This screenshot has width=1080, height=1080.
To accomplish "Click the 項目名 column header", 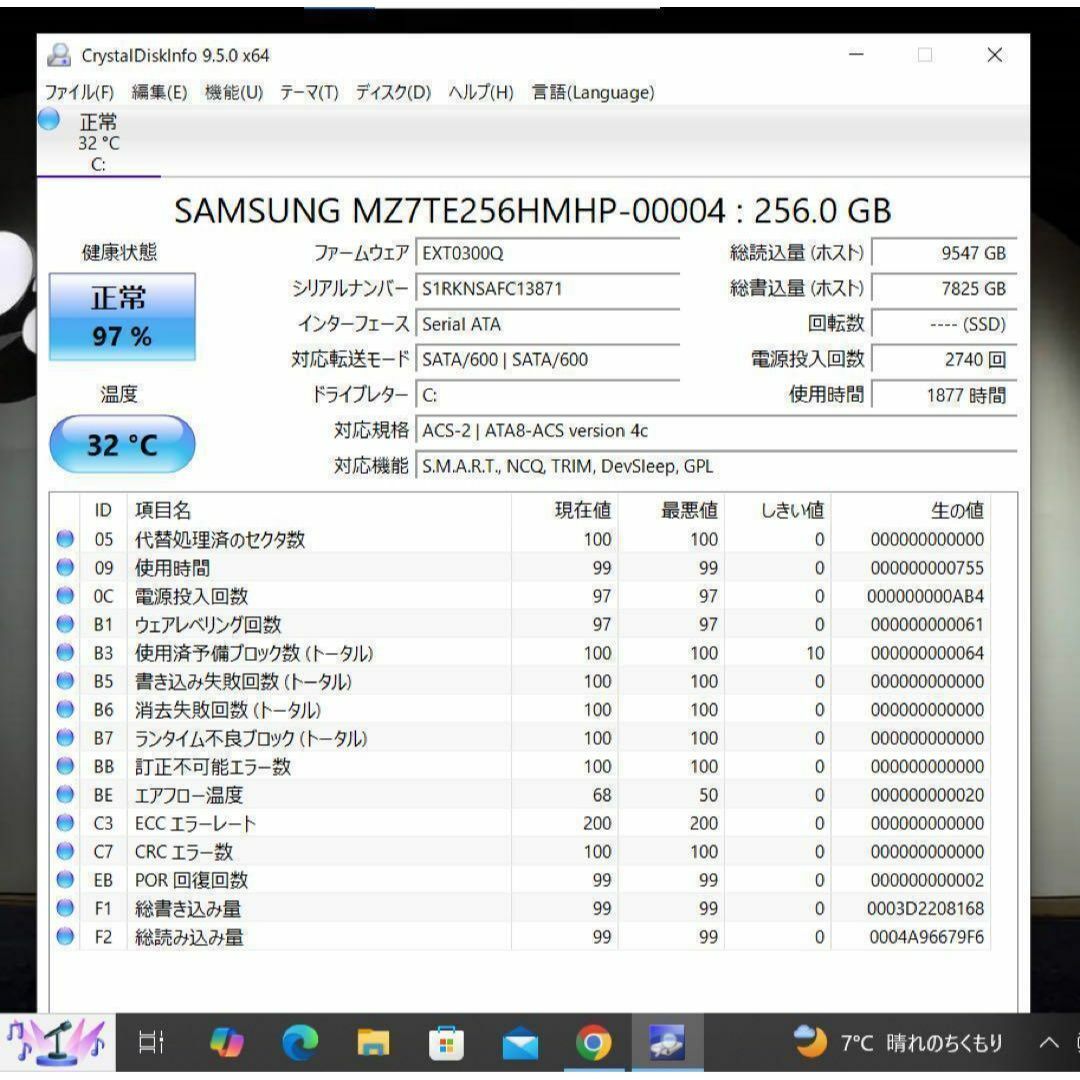I will pyautogui.click(x=319, y=510).
